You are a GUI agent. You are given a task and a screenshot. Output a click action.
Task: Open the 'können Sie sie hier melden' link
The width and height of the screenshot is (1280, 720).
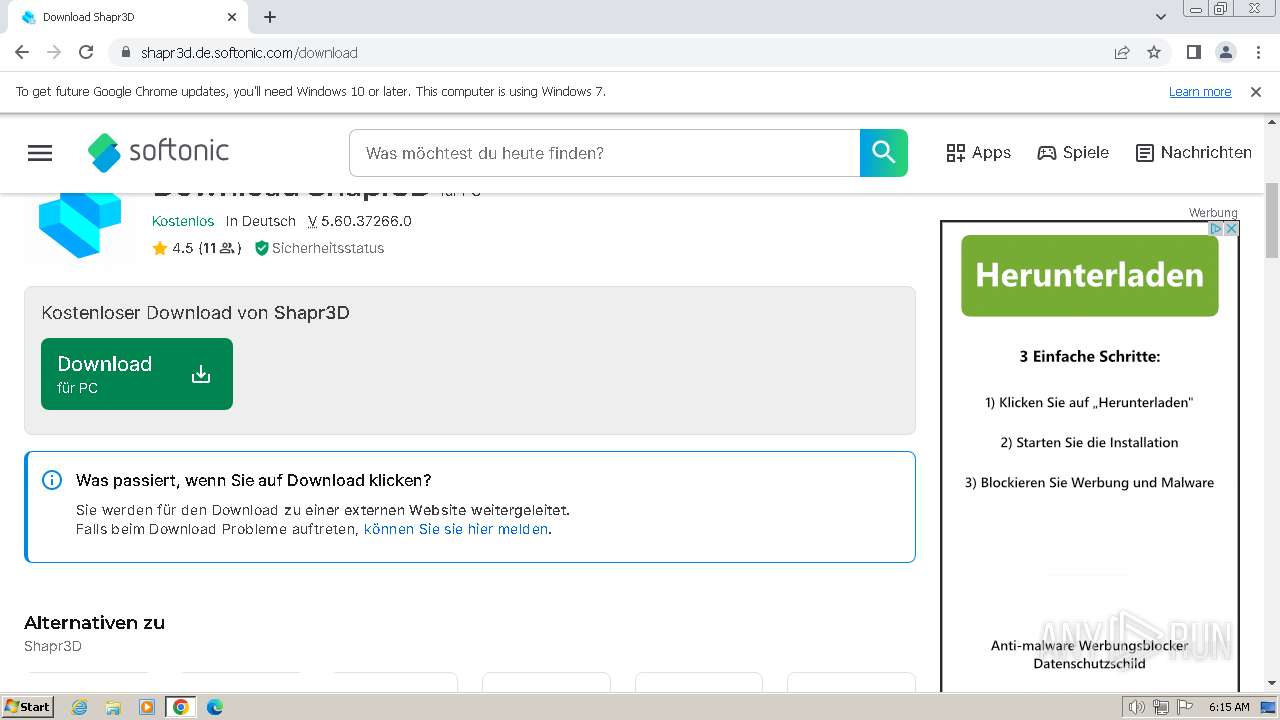456,529
